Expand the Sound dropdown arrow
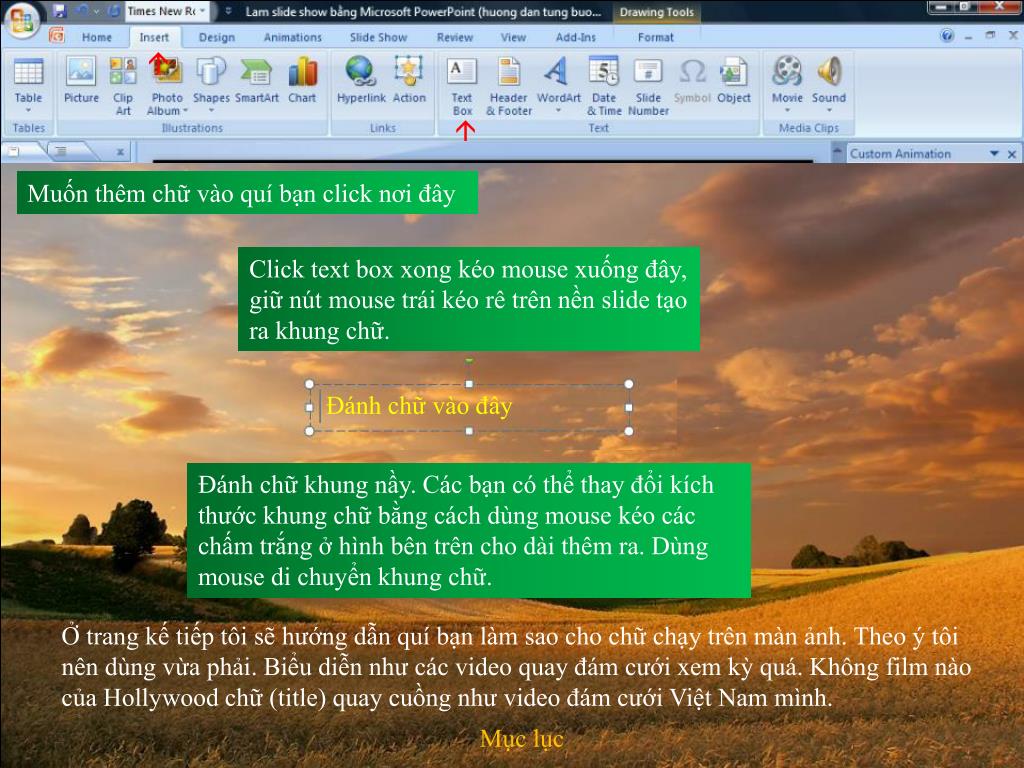The width and height of the screenshot is (1024, 768). pyautogui.click(x=829, y=110)
